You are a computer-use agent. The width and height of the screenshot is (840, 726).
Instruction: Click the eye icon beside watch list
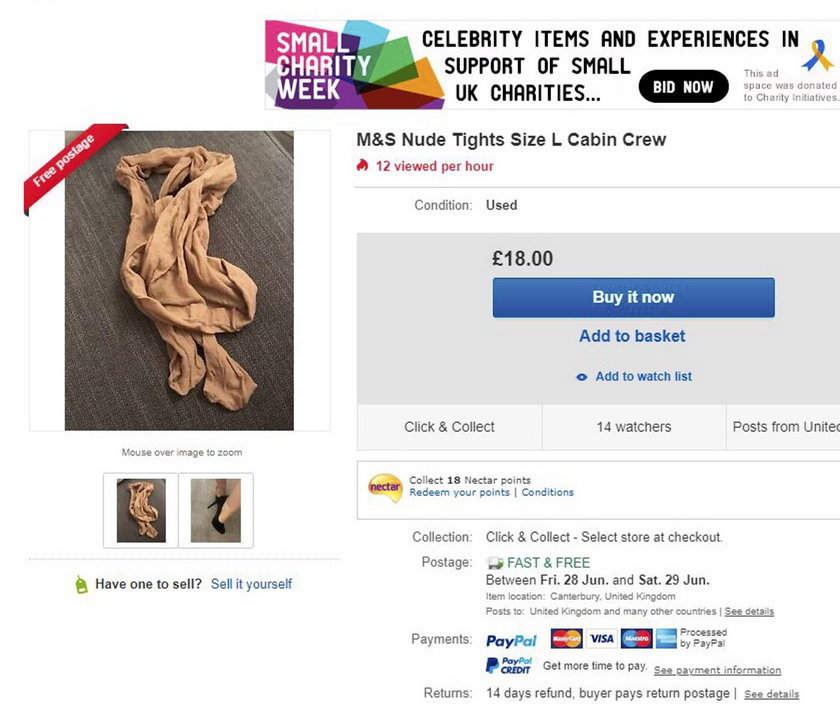point(581,377)
